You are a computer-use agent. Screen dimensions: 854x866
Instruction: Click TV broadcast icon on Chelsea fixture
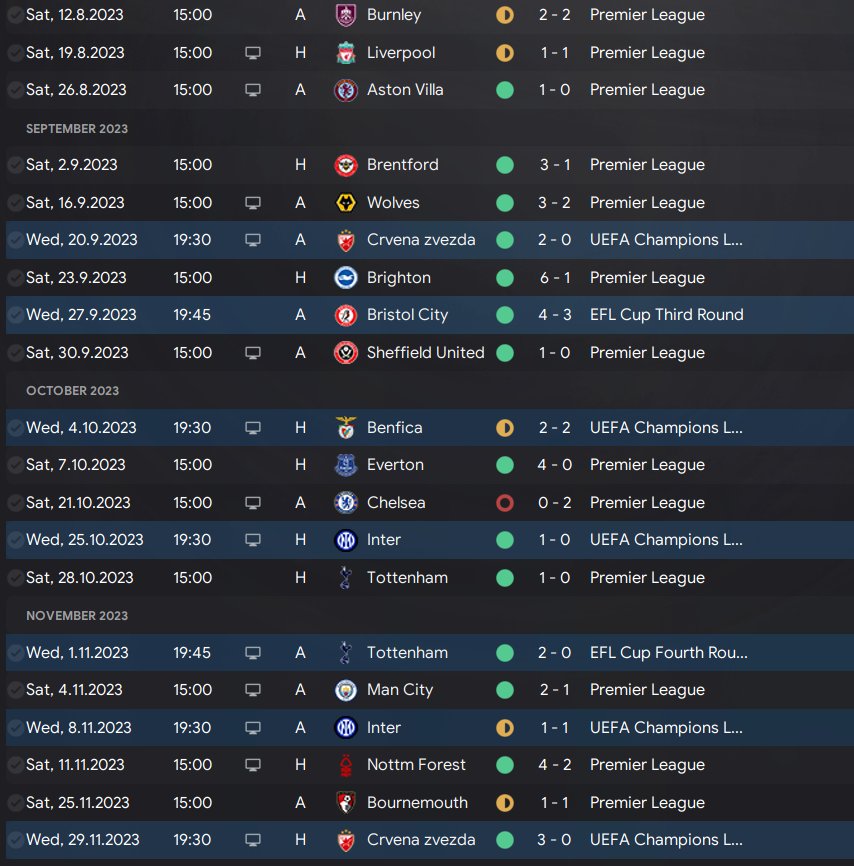[253, 503]
